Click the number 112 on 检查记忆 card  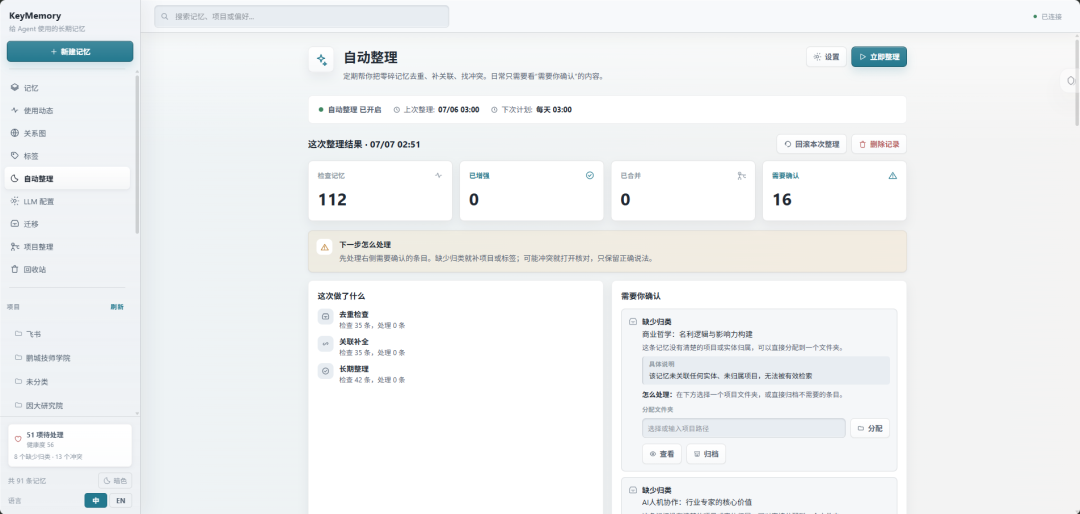[332, 200]
